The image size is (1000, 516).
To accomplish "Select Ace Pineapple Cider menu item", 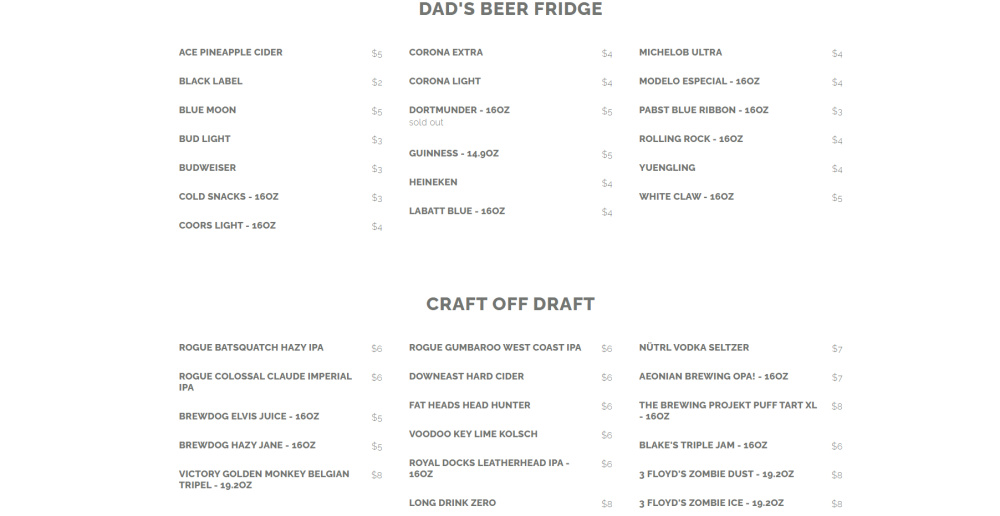I will (231, 53).
